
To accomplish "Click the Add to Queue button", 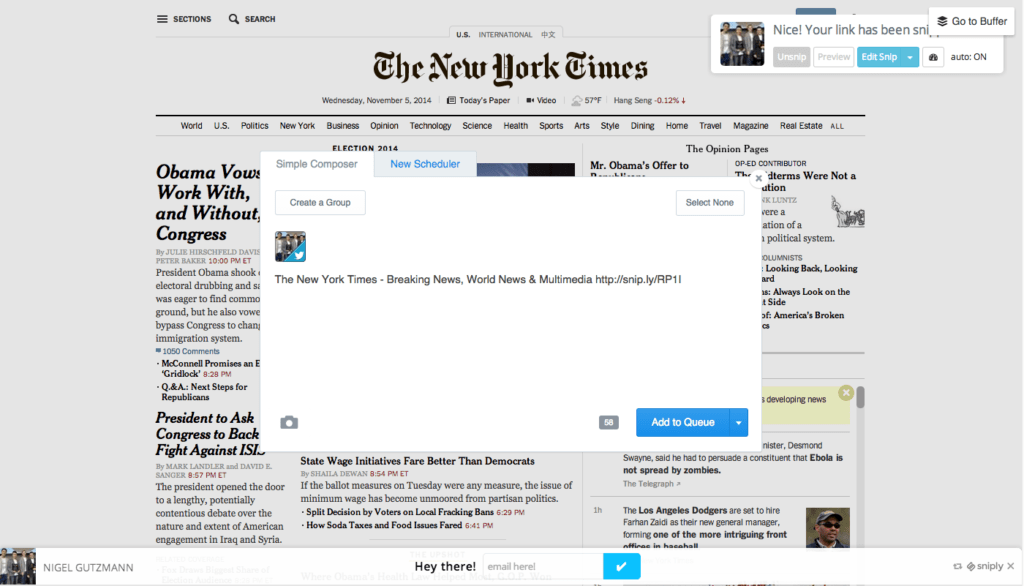I will (x=683, y=422).
